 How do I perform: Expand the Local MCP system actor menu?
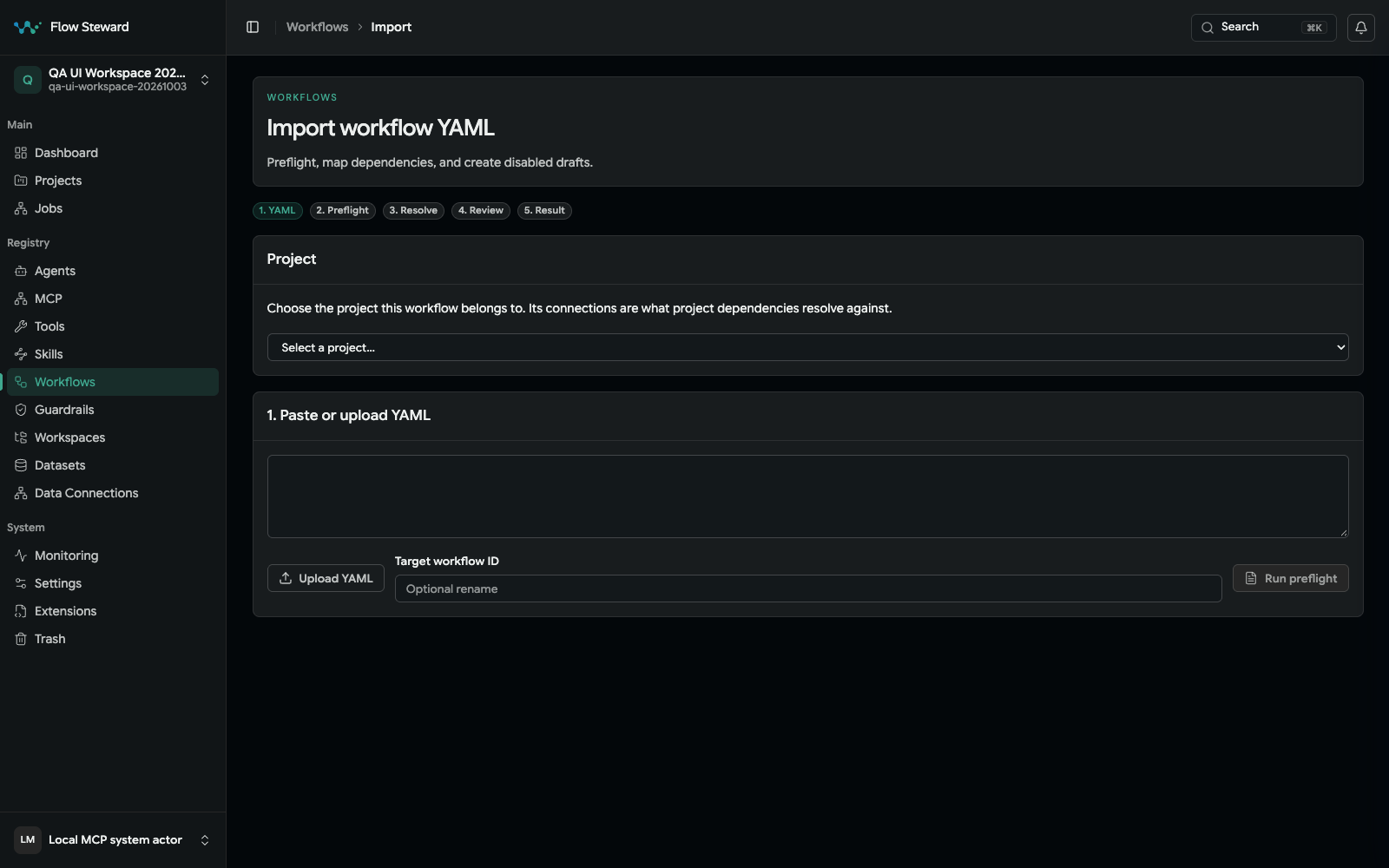[x=205, y=840]
